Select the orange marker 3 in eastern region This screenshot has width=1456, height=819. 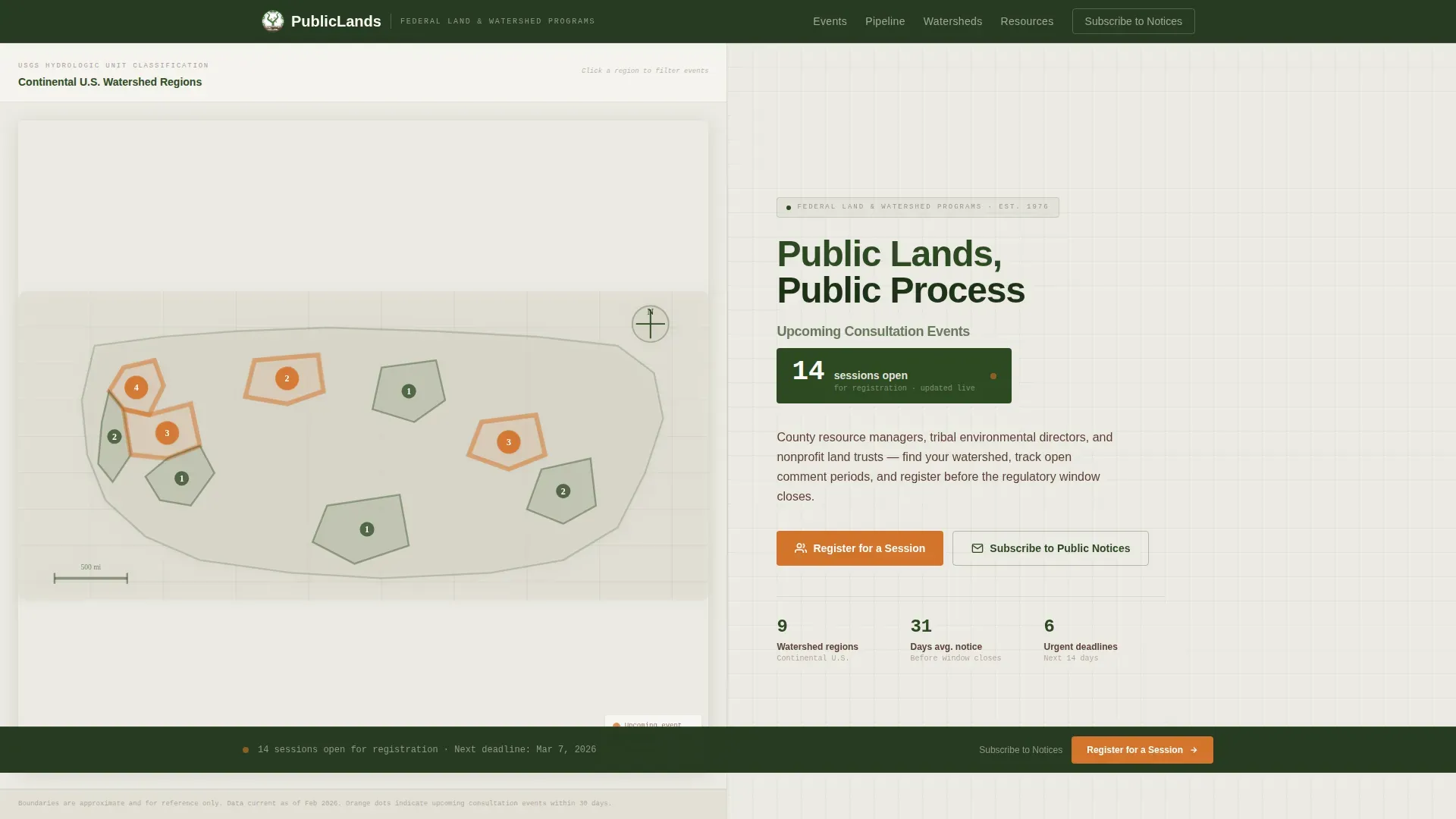(509, 442)
